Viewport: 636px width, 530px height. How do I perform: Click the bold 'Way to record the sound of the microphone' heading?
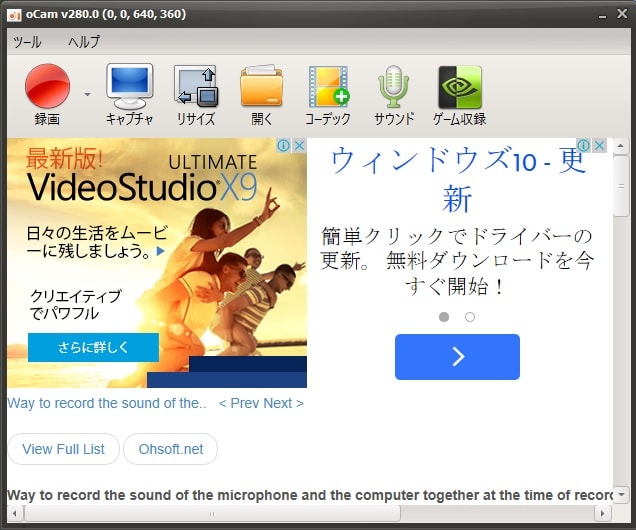pos(309,495)
